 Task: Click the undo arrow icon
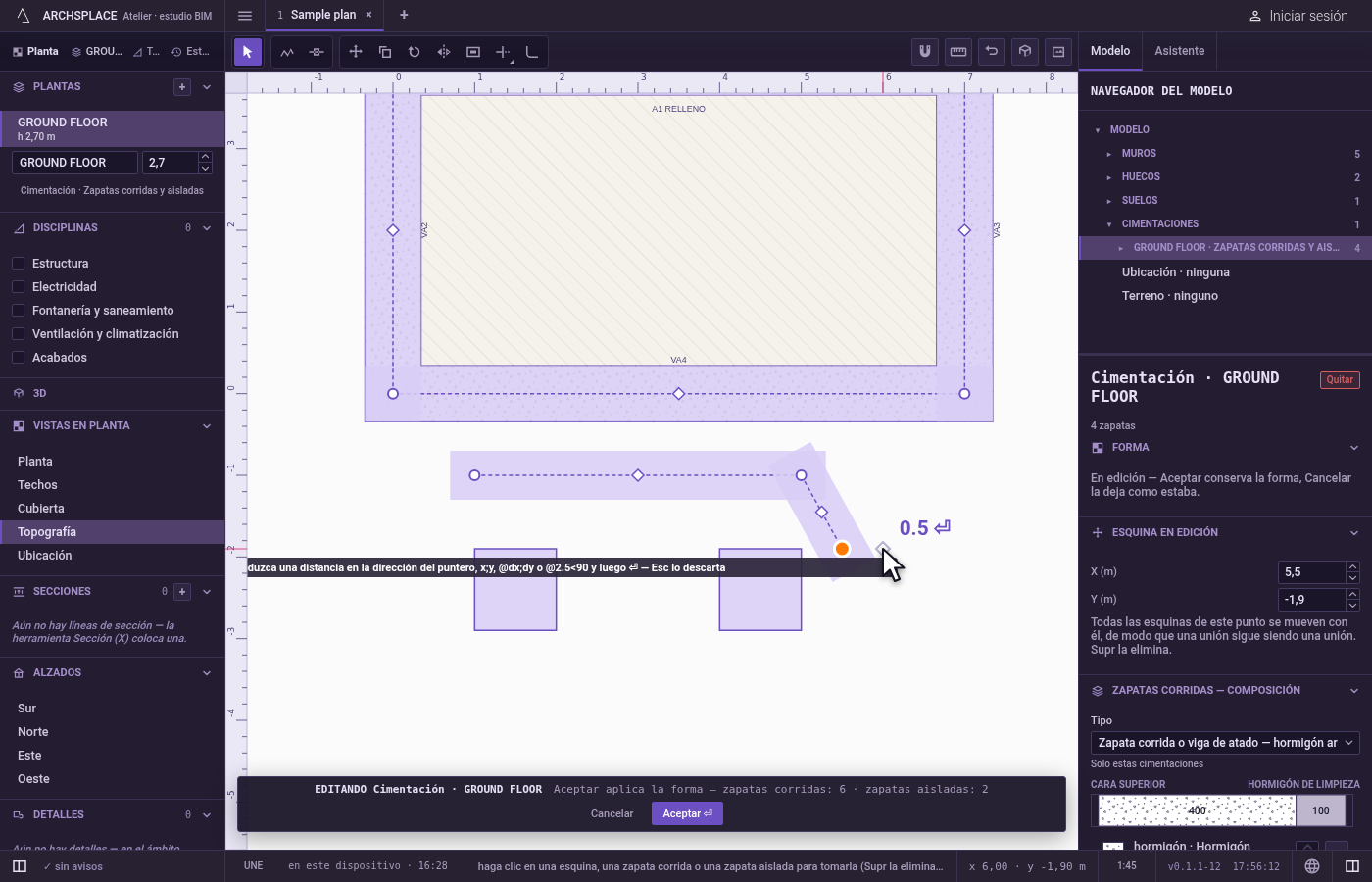click(x=992, y=52)
